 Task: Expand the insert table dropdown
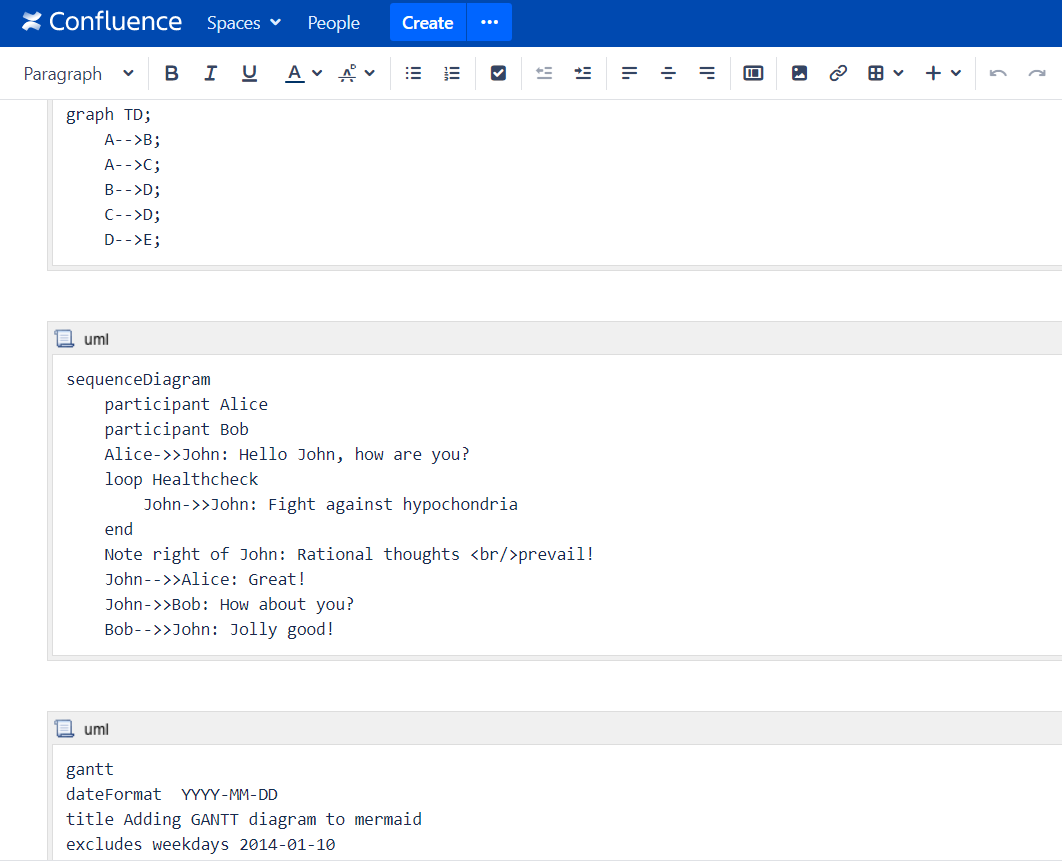click(899, 72)
